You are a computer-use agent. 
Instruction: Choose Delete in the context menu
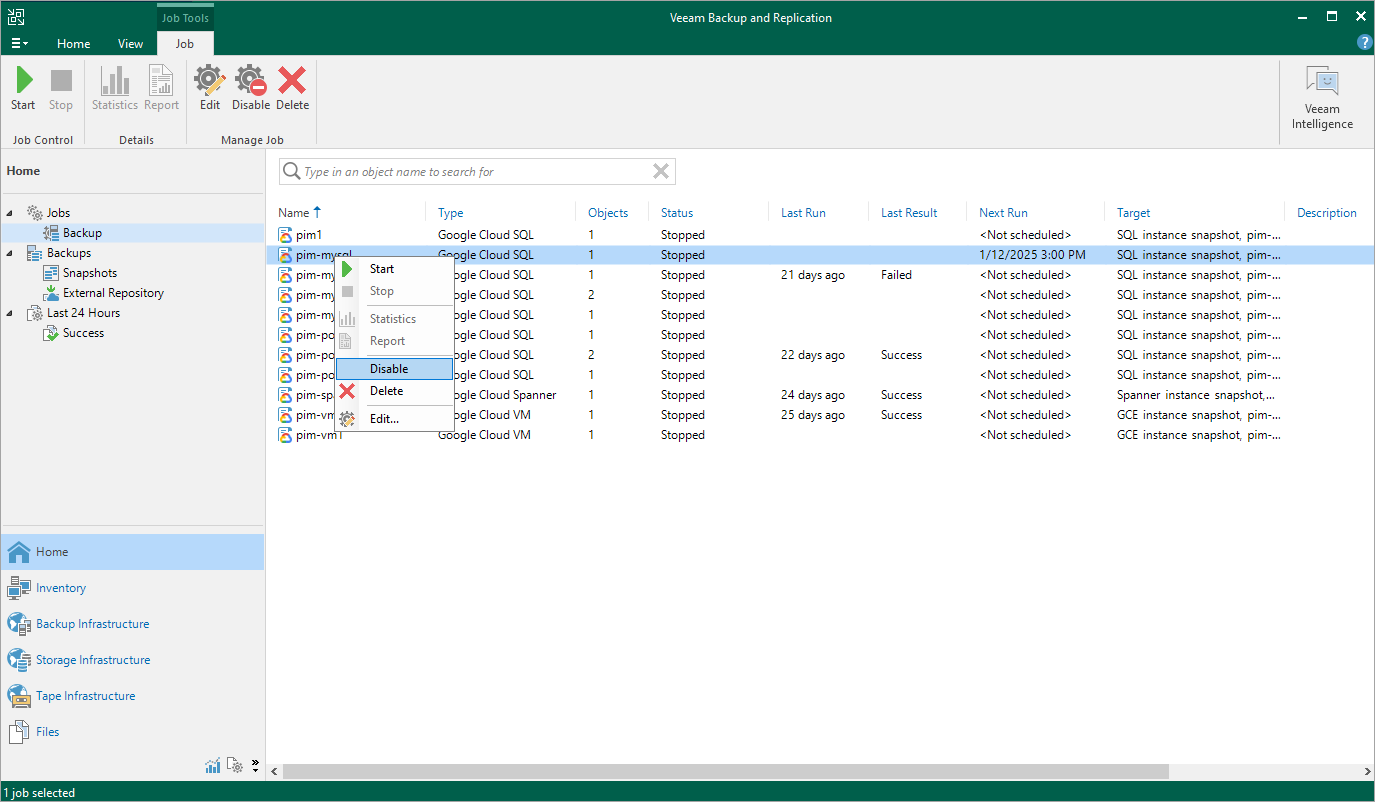tap(394, 391)
